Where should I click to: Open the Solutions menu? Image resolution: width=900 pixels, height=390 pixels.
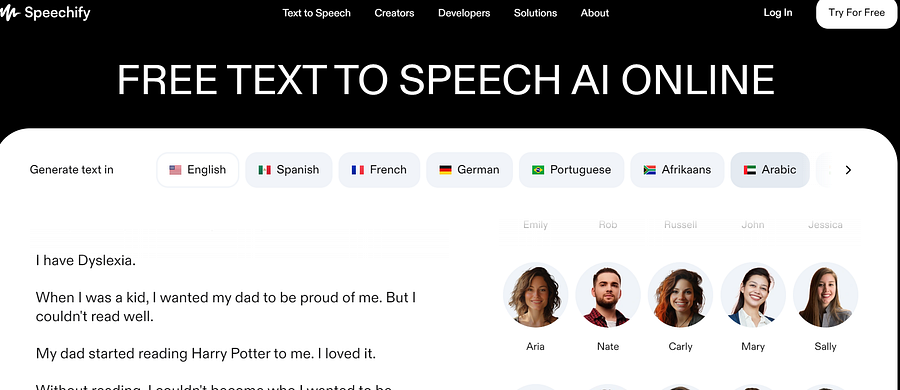(535, 13)
